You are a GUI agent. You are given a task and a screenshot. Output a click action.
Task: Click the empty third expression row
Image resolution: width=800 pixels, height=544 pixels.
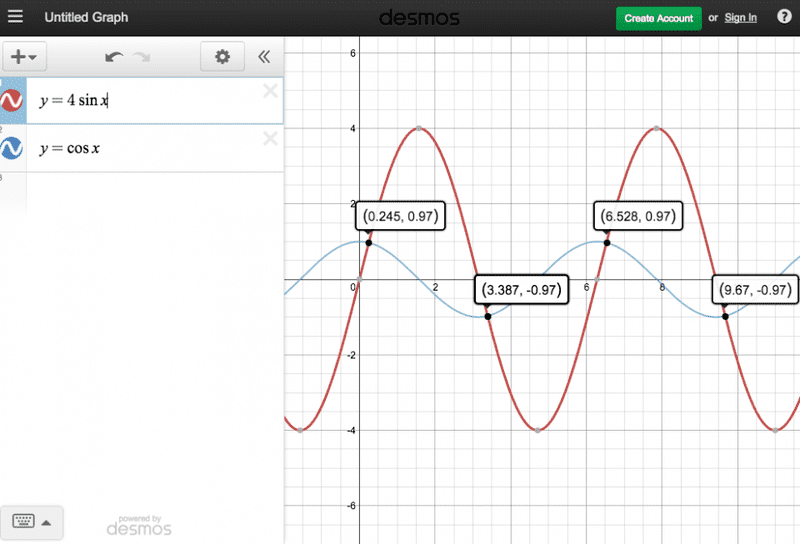point(150,190)
